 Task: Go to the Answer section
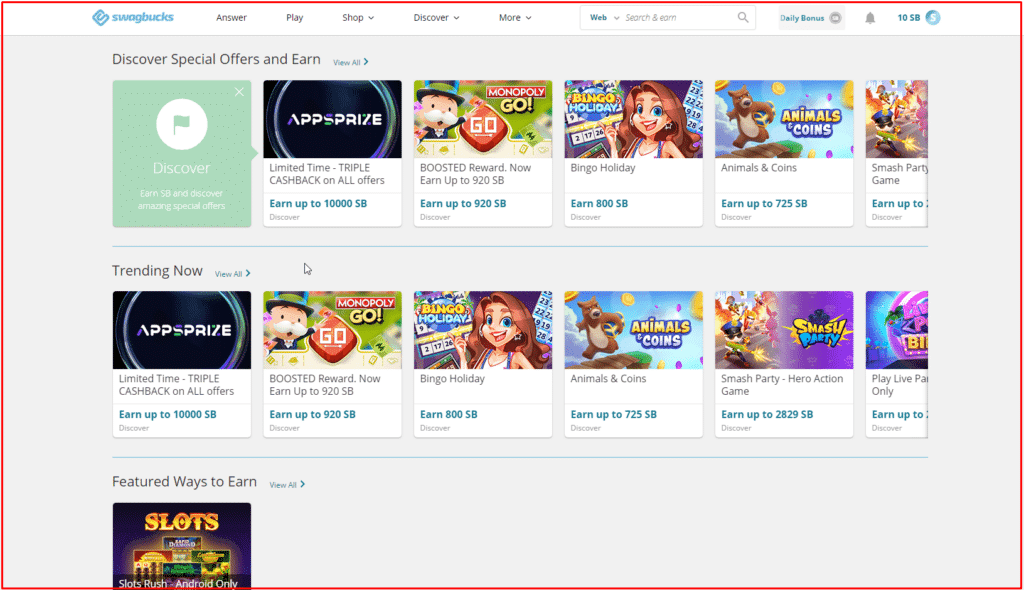pos(231,17)
